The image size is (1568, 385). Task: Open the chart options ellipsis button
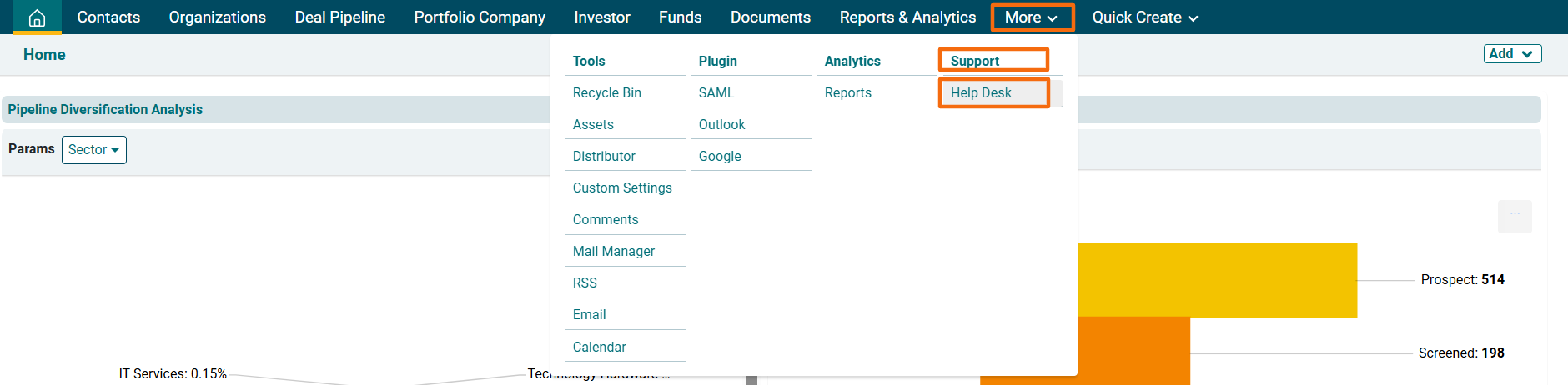point(1515,216)
